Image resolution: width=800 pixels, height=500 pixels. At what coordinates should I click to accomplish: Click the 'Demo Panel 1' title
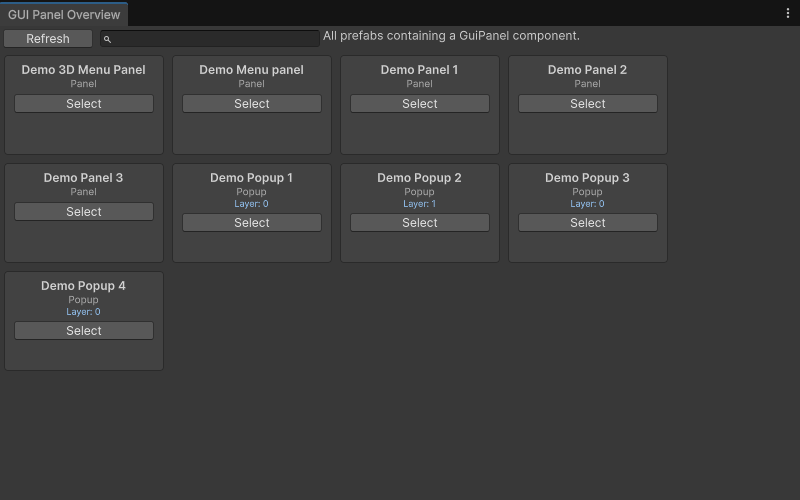click(419, 70)
